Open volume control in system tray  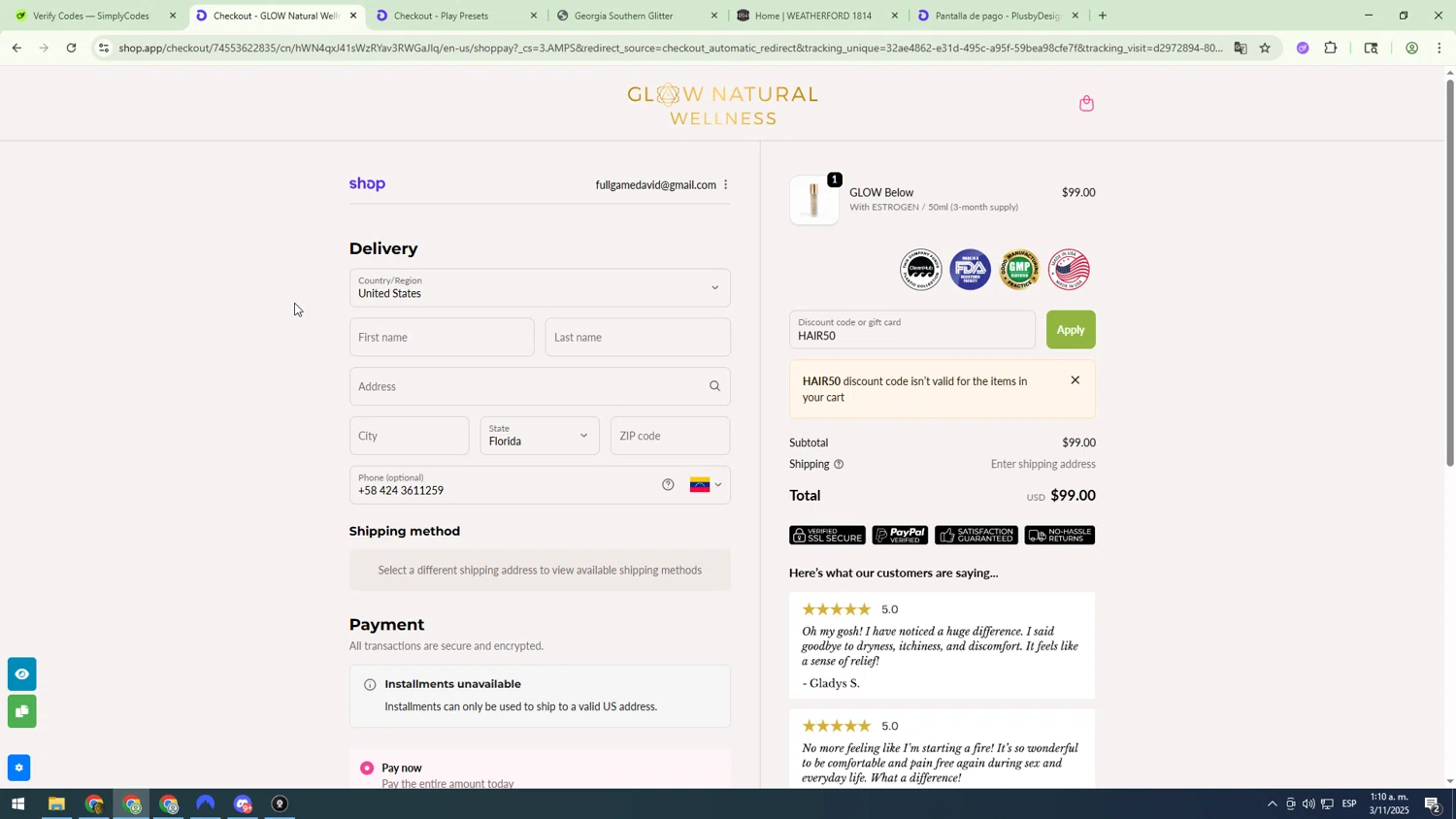pyautogui.click(x=1308, y=804)
